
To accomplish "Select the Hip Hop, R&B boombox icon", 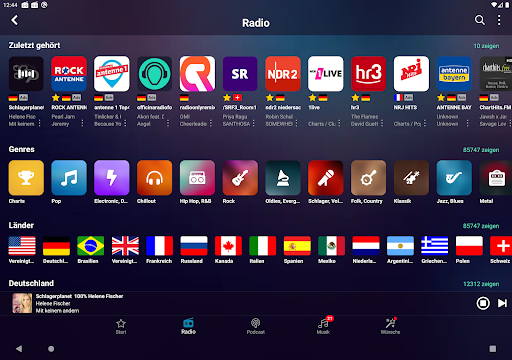I will 197,178.
